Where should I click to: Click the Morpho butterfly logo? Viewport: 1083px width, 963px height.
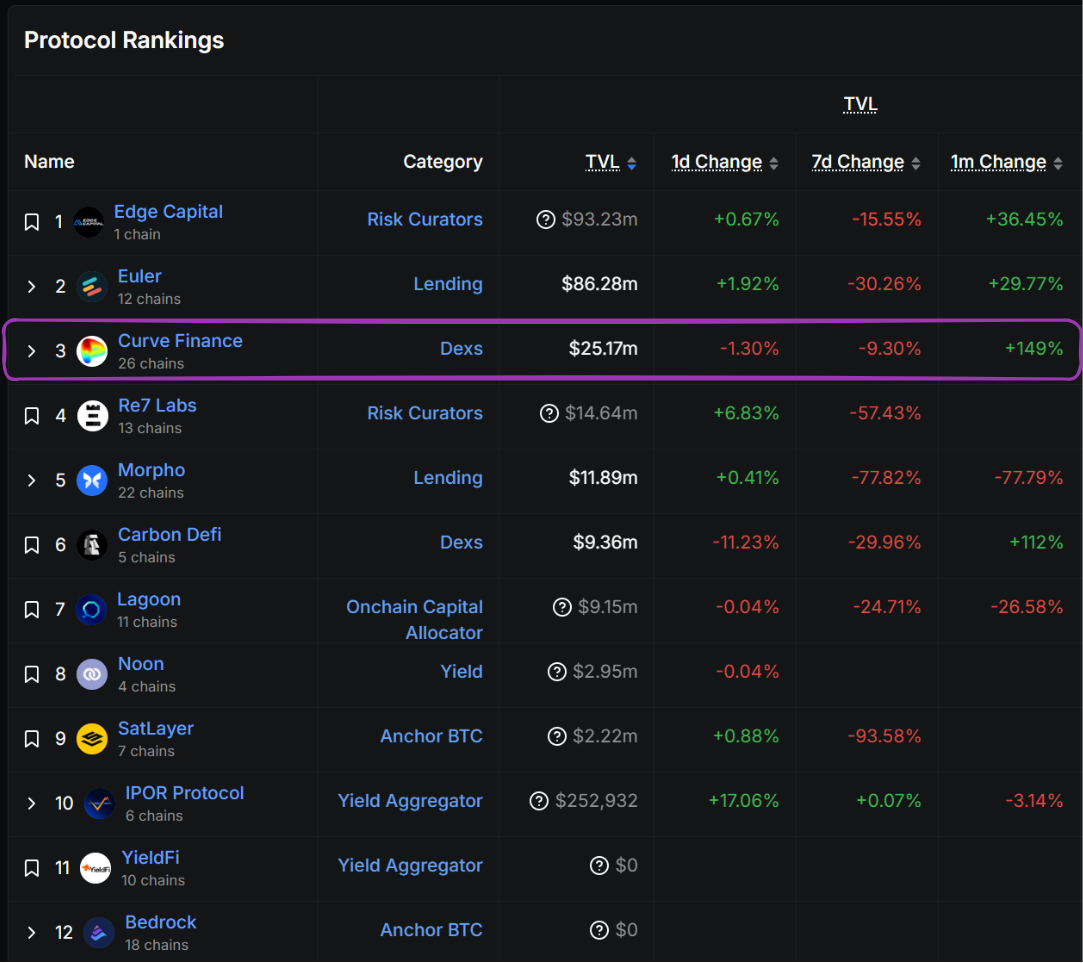[x=92, y=480]
